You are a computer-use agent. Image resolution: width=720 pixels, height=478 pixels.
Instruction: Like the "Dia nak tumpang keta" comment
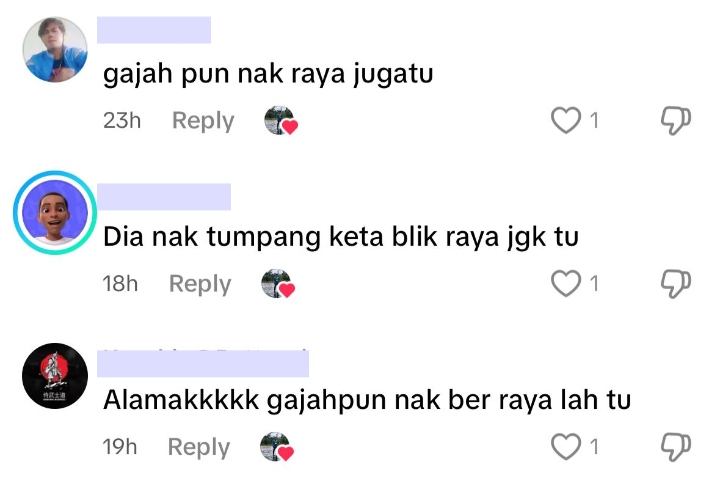(x=566, y=283)
